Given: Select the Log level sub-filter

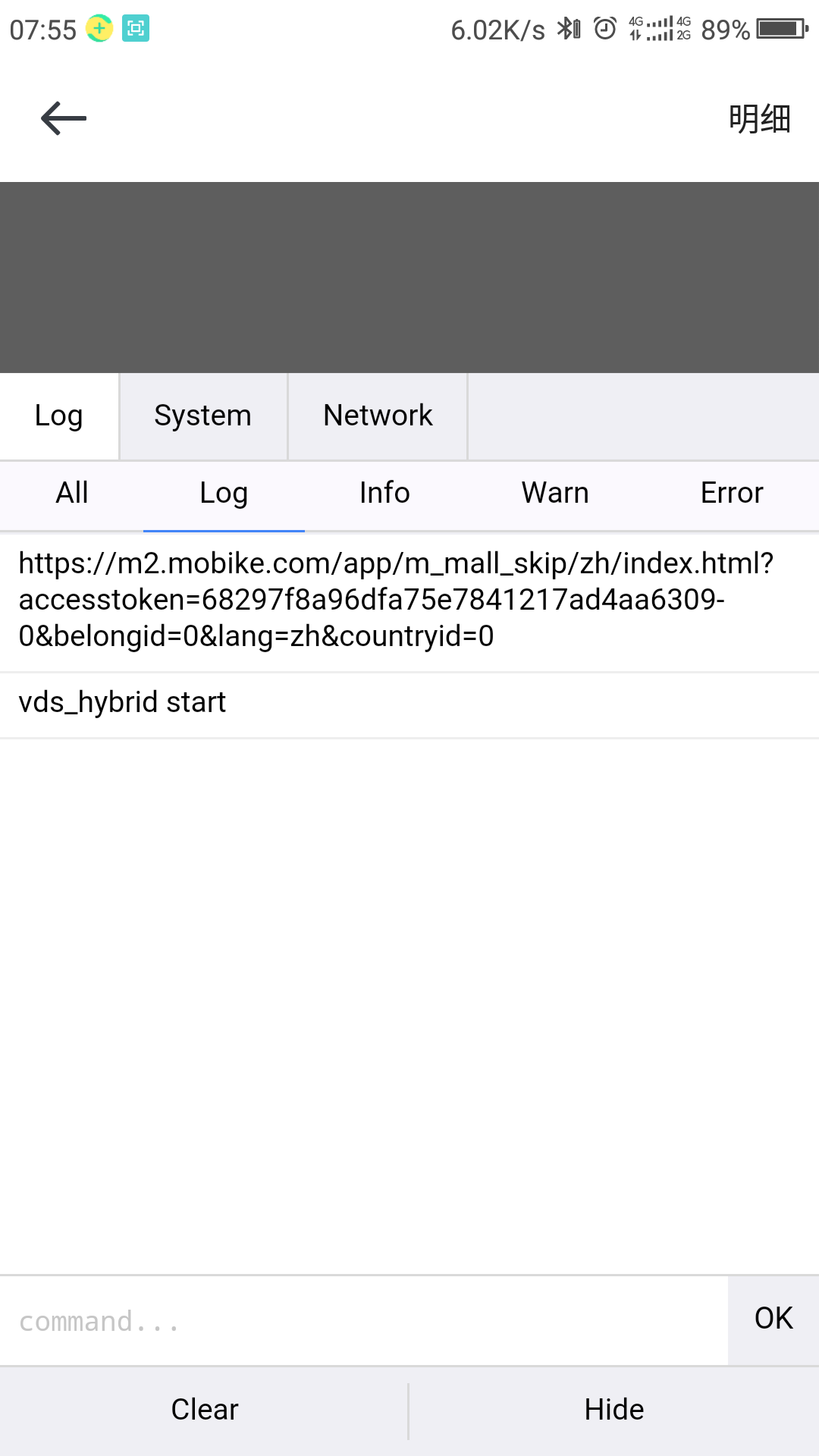Looking at the screenshot, I should click(224, 493).
